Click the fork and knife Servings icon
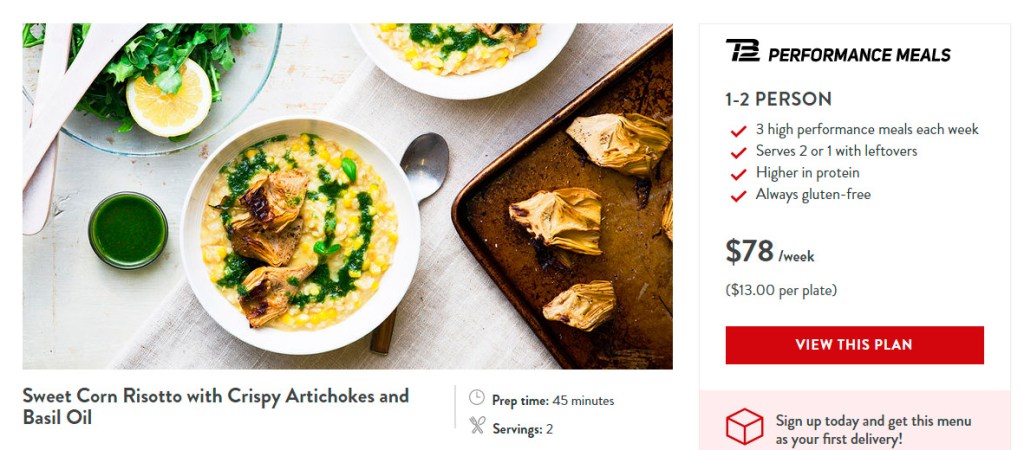The width and height of the screenshot is (1024, 450). 477,427
